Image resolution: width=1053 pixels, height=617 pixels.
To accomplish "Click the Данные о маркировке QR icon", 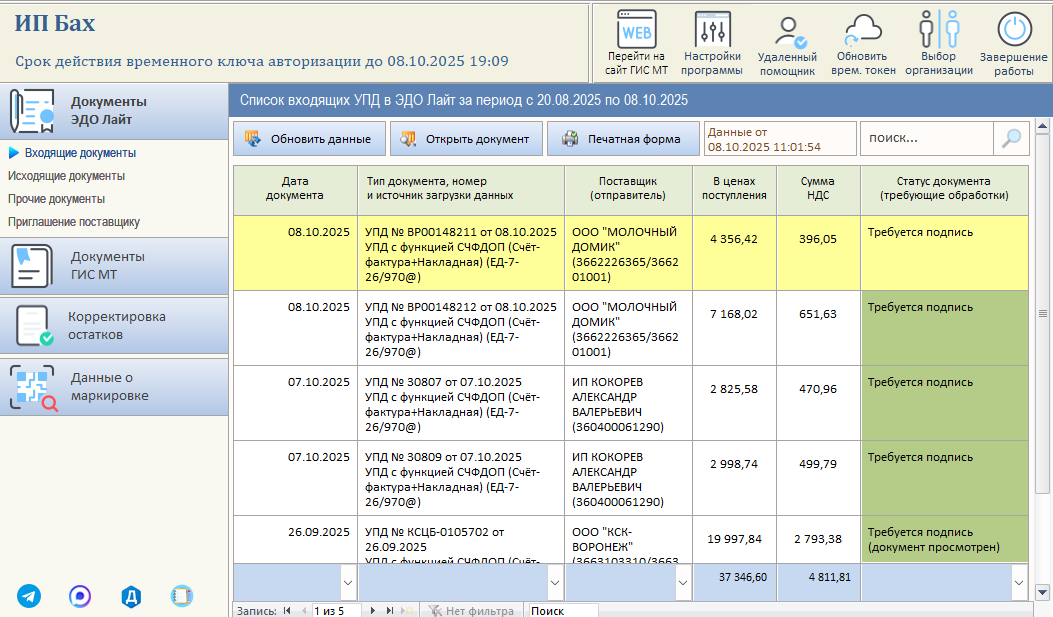I will (x=33, y=387).
